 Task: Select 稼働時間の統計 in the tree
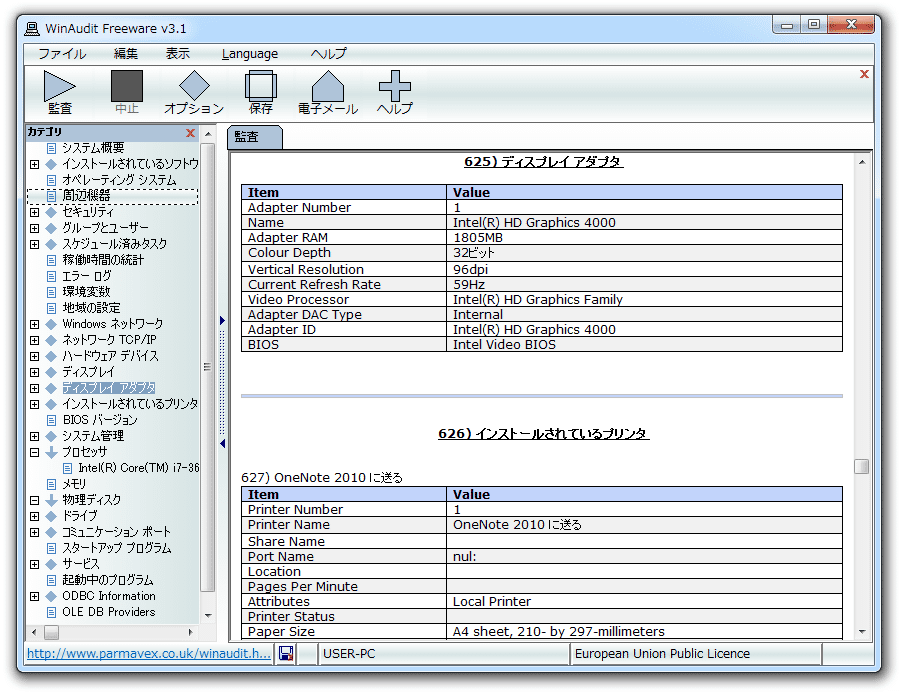[x=103, y=260]
